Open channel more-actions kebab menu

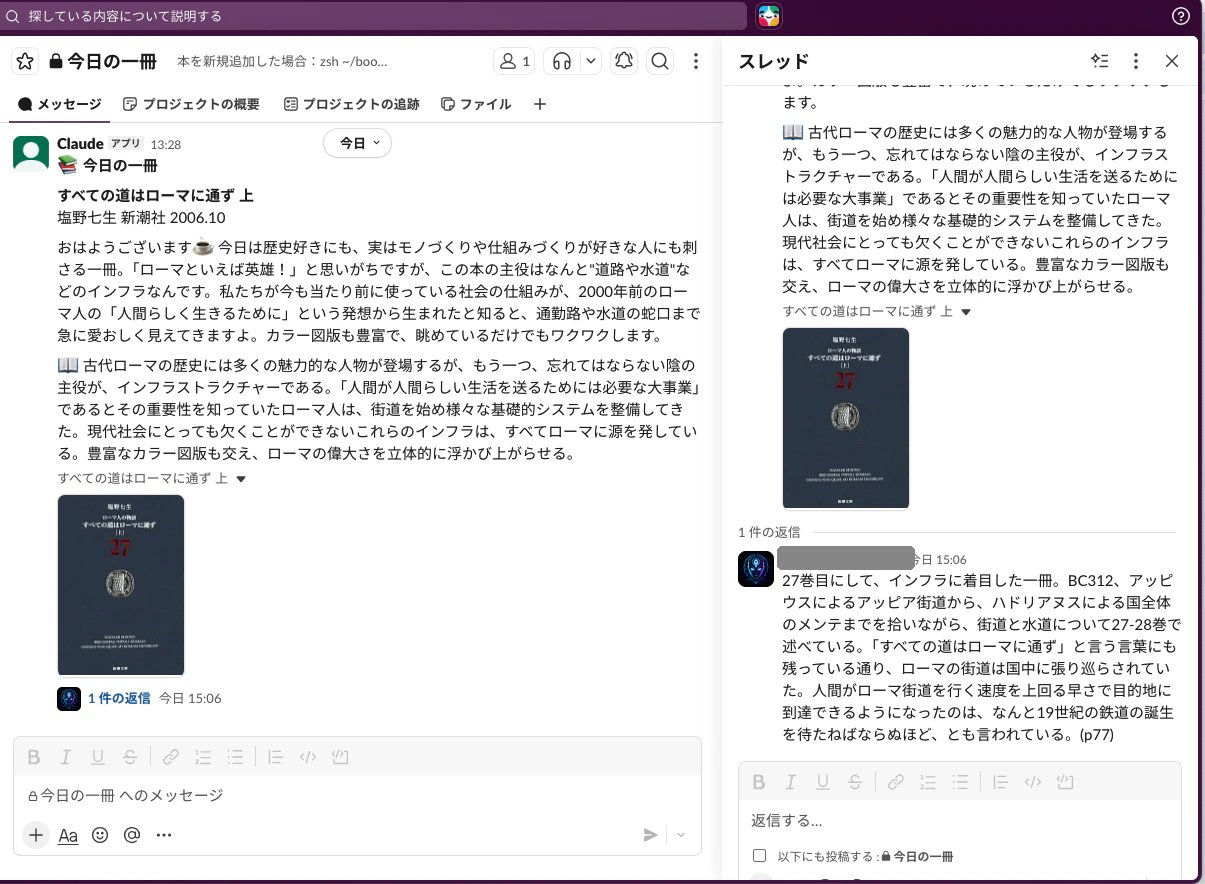pos(697,62)
